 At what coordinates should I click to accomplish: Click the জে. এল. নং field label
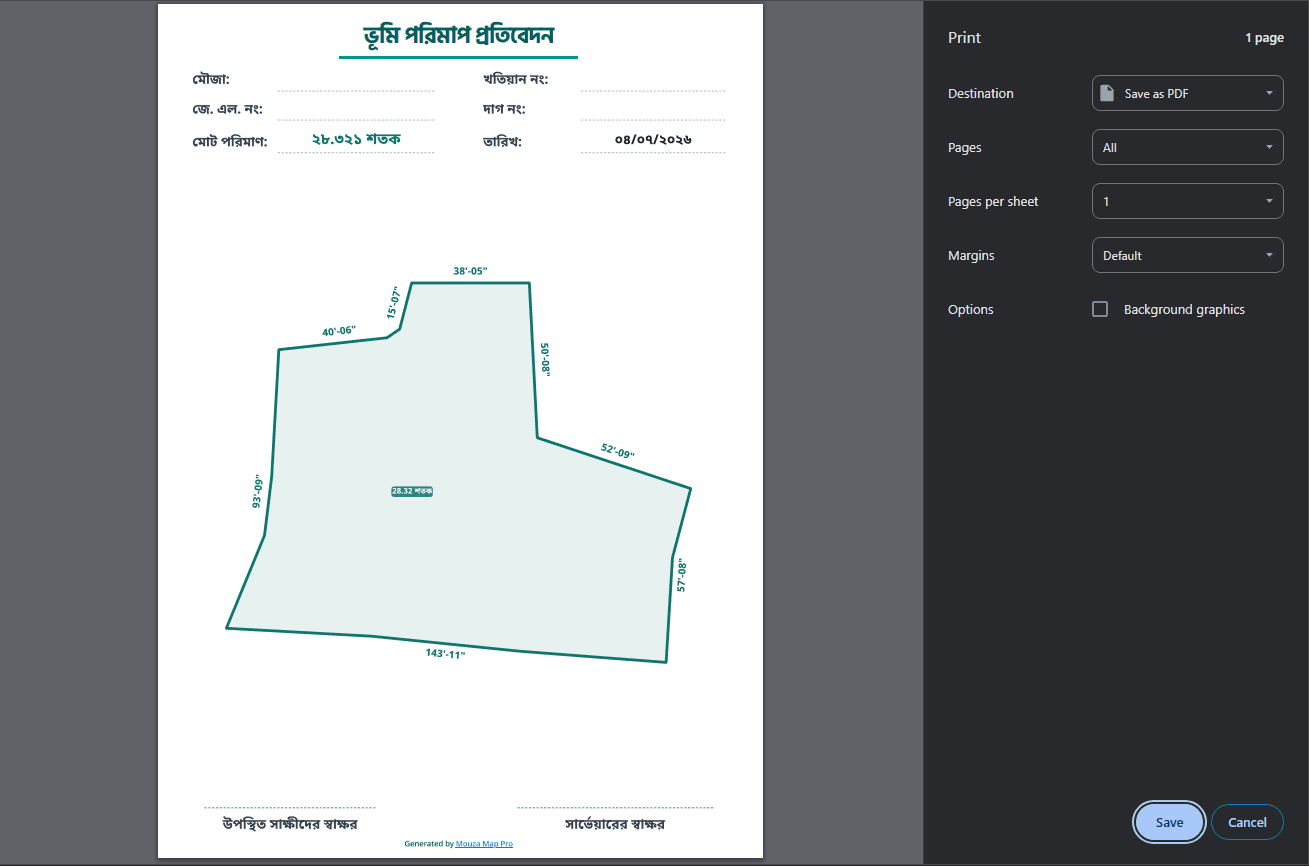(x=227, y=109)
